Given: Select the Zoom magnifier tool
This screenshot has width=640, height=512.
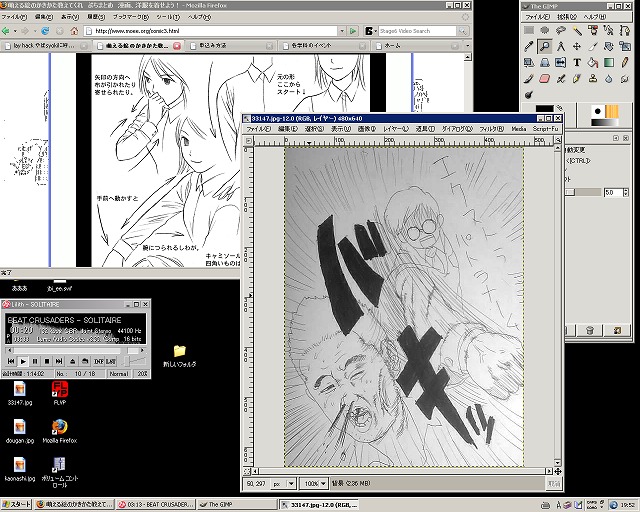Looking at the screenshot, I should click(544, 46).
